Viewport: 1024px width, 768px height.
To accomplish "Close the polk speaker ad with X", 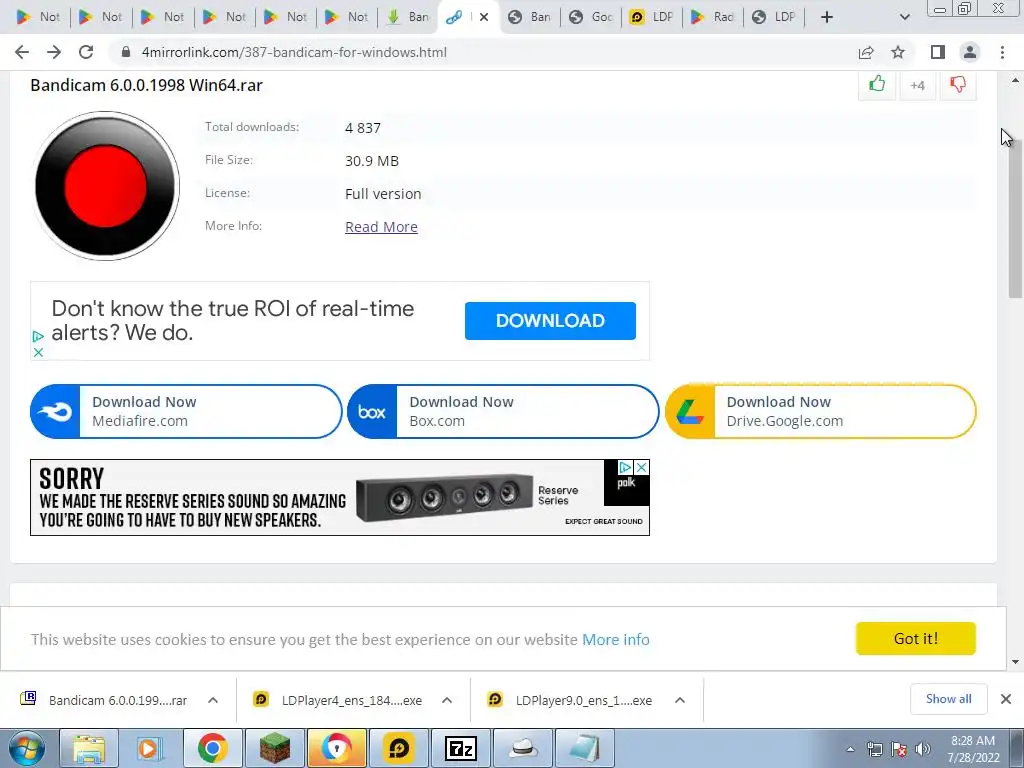I will (641, 468).
